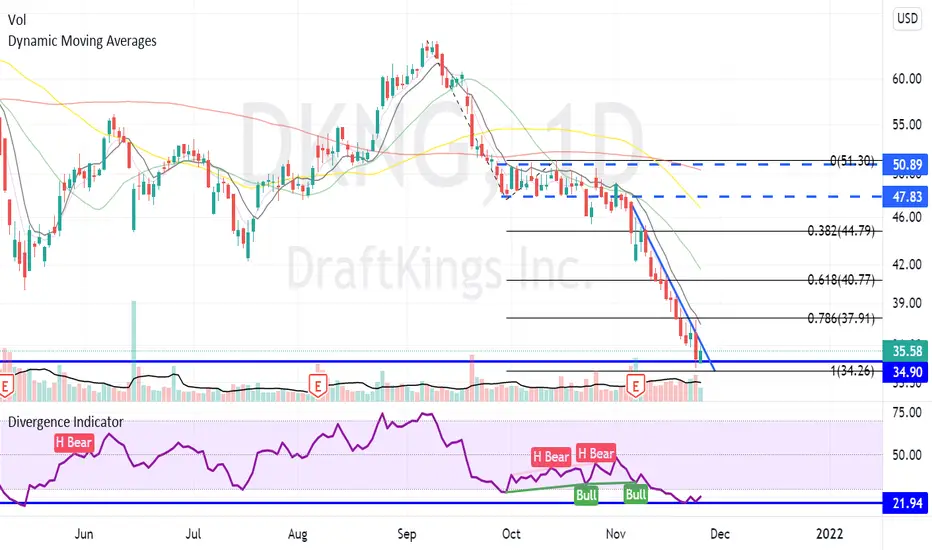This screenshot has width=932, height=550.
Task: Select the 50.89 blue price label
Action: 906,164
